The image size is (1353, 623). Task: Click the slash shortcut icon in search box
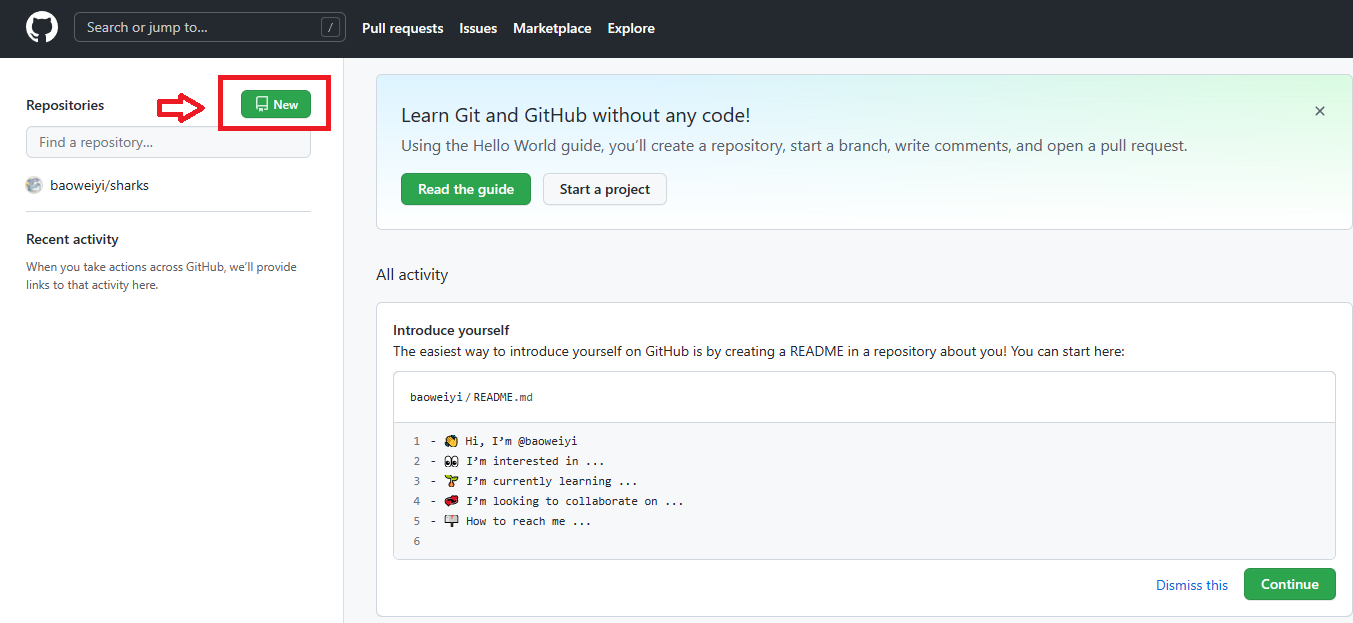point(330,28)
